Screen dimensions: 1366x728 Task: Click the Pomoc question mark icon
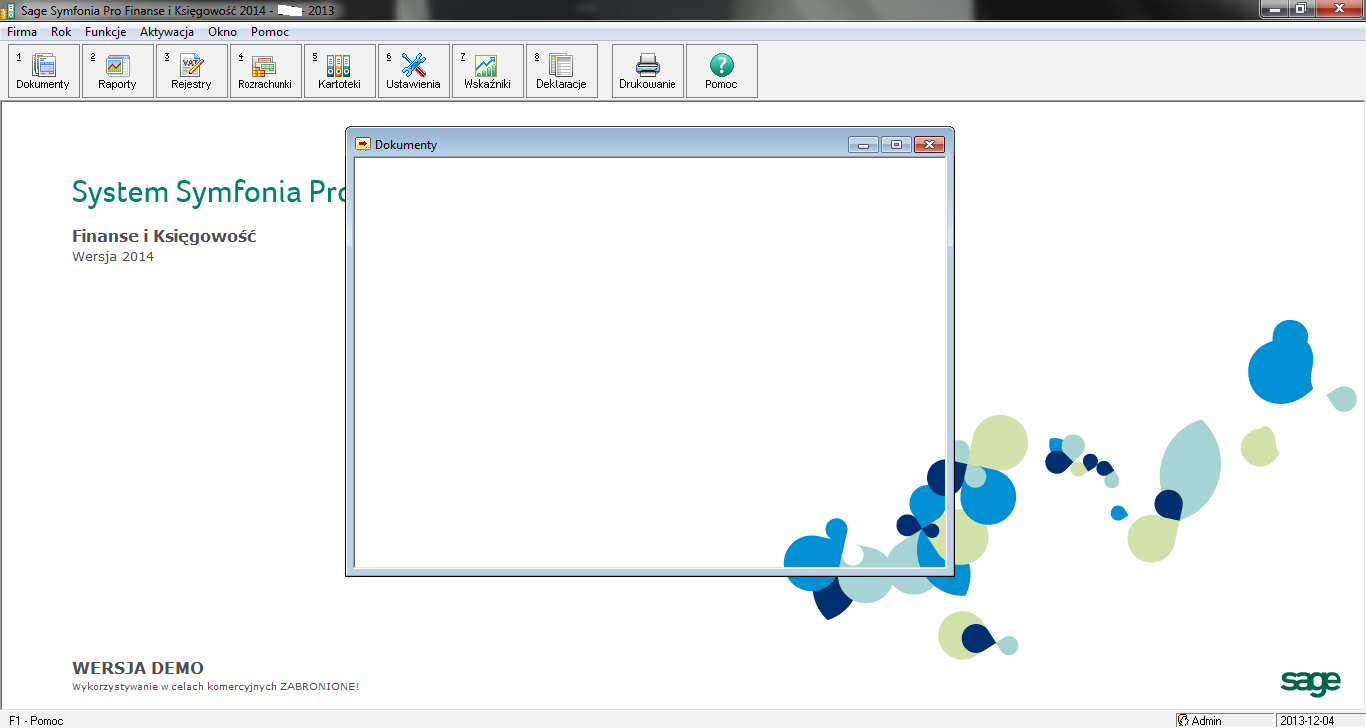(721, 66)
